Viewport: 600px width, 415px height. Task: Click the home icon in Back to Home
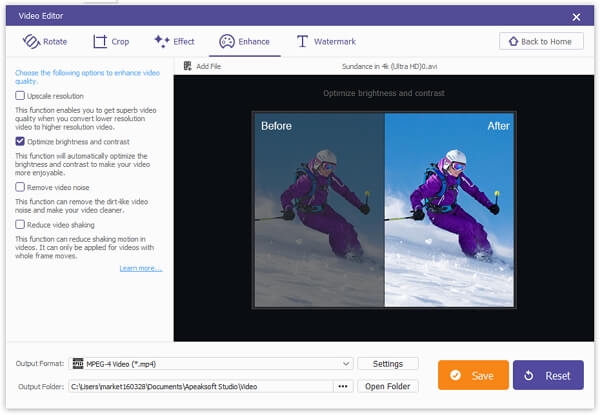coord(514,41)
